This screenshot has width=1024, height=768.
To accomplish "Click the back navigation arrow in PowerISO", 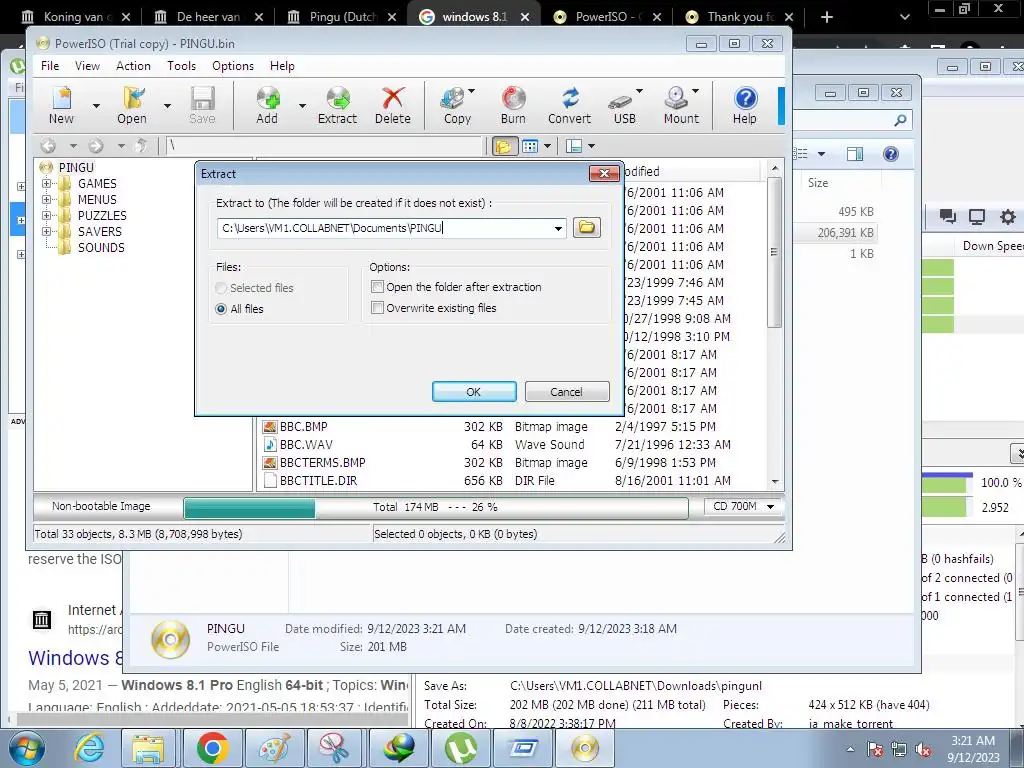I will click(x=48, y=146).
